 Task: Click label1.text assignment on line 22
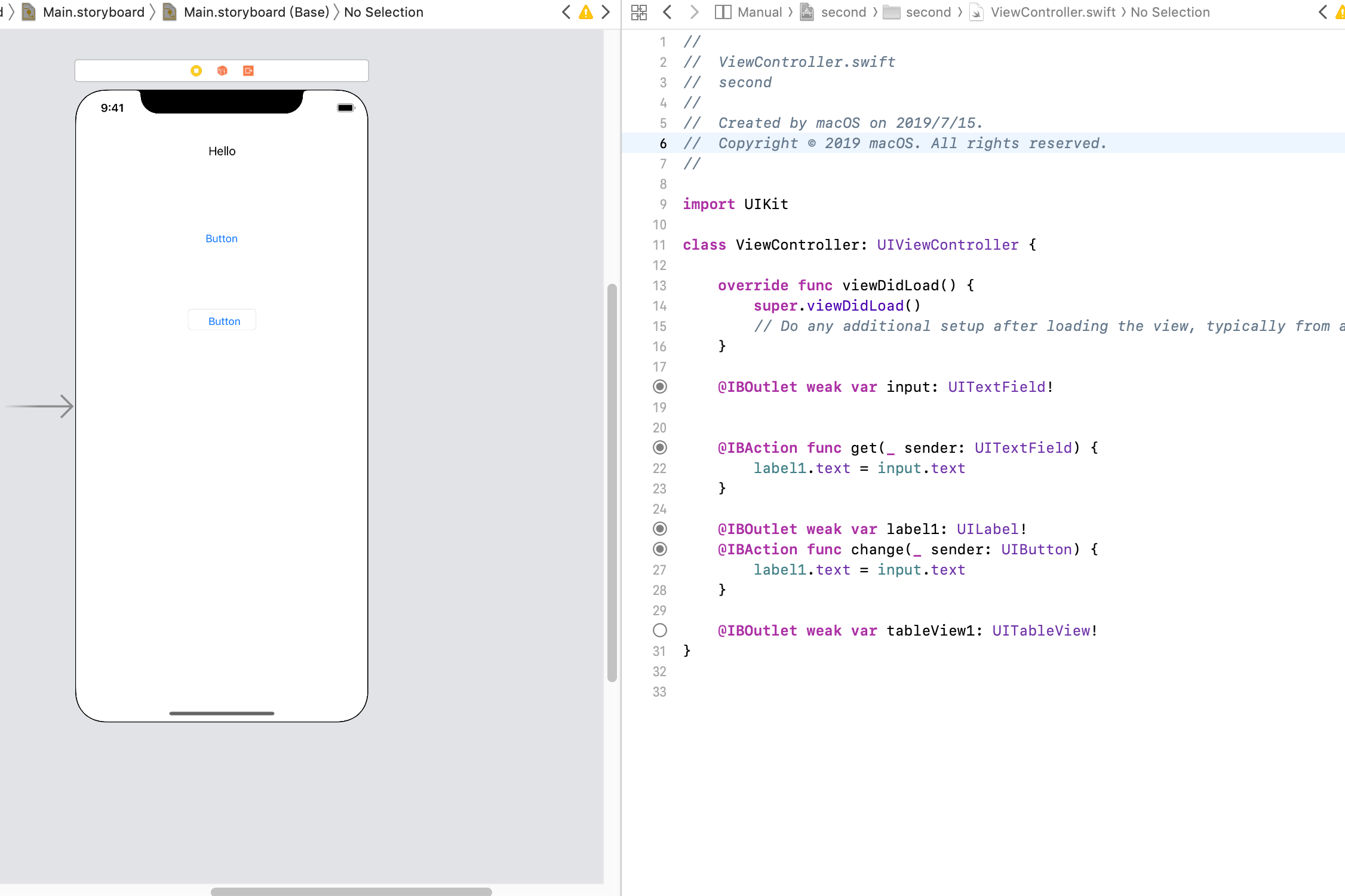point(859,468)
